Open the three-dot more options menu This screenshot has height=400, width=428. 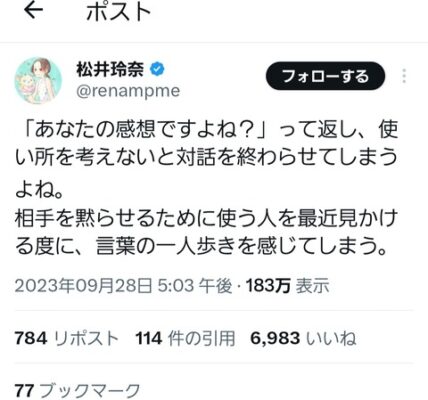(x=404, y=76)
